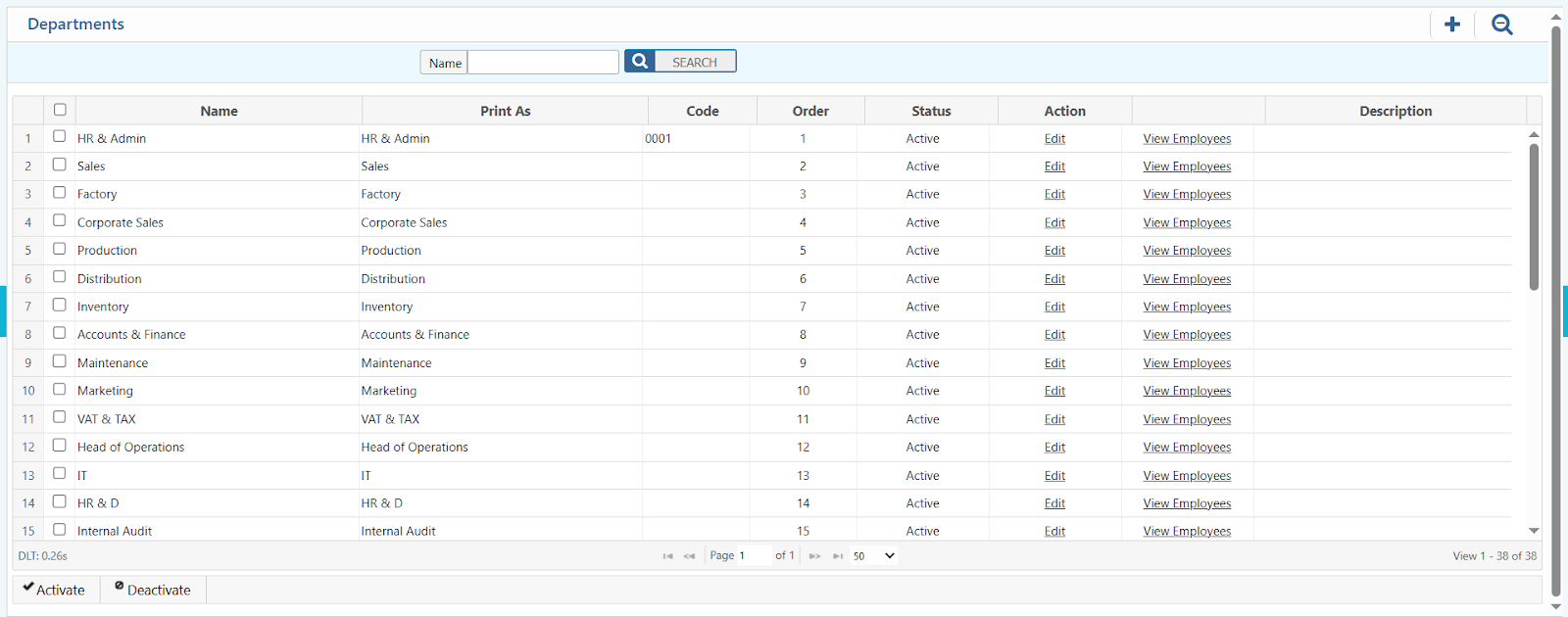
Task: Go to next page pager icon
Action: coord(814,556)
